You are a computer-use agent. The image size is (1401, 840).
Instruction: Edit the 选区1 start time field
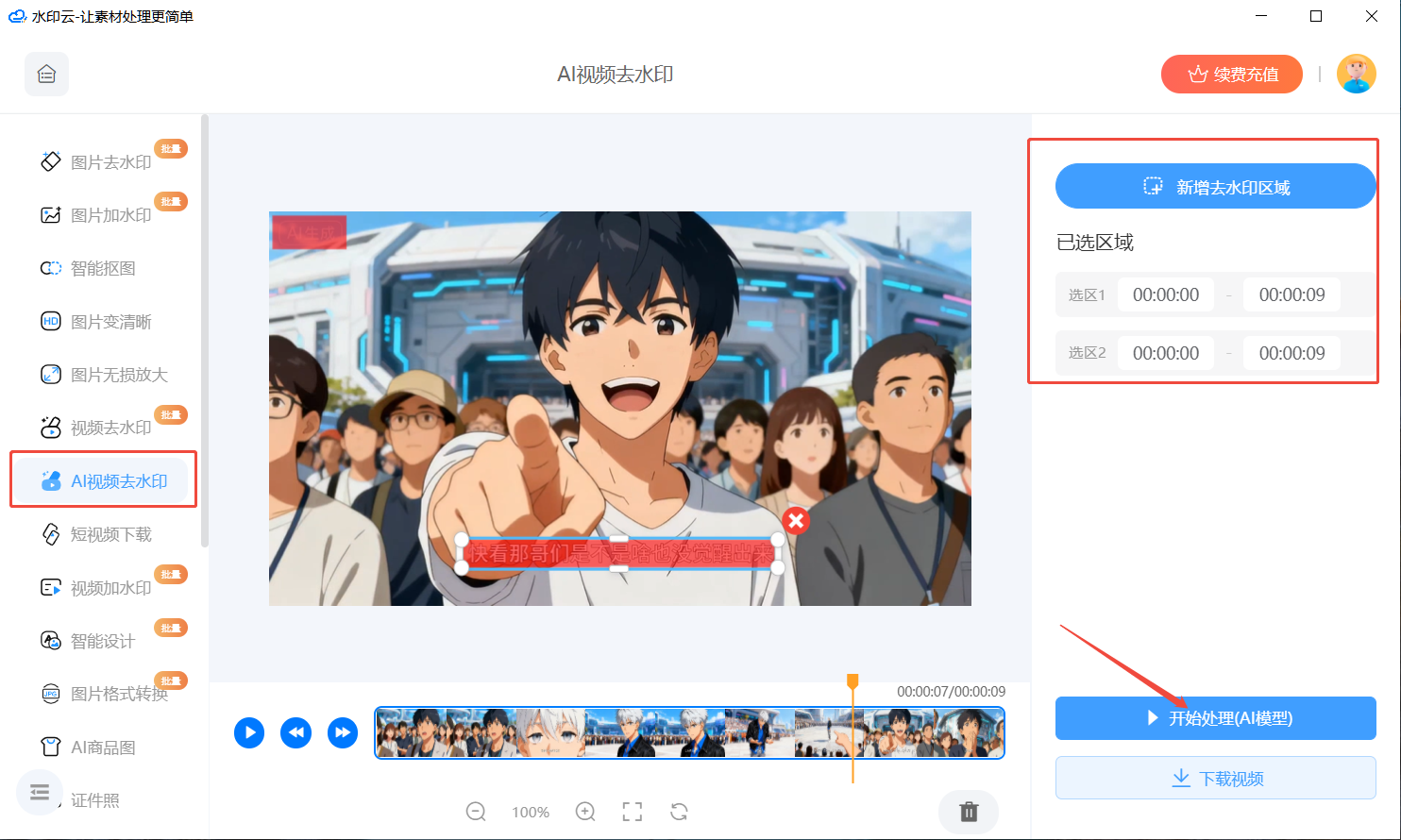pyautogui.click(x=1165, y=294)
